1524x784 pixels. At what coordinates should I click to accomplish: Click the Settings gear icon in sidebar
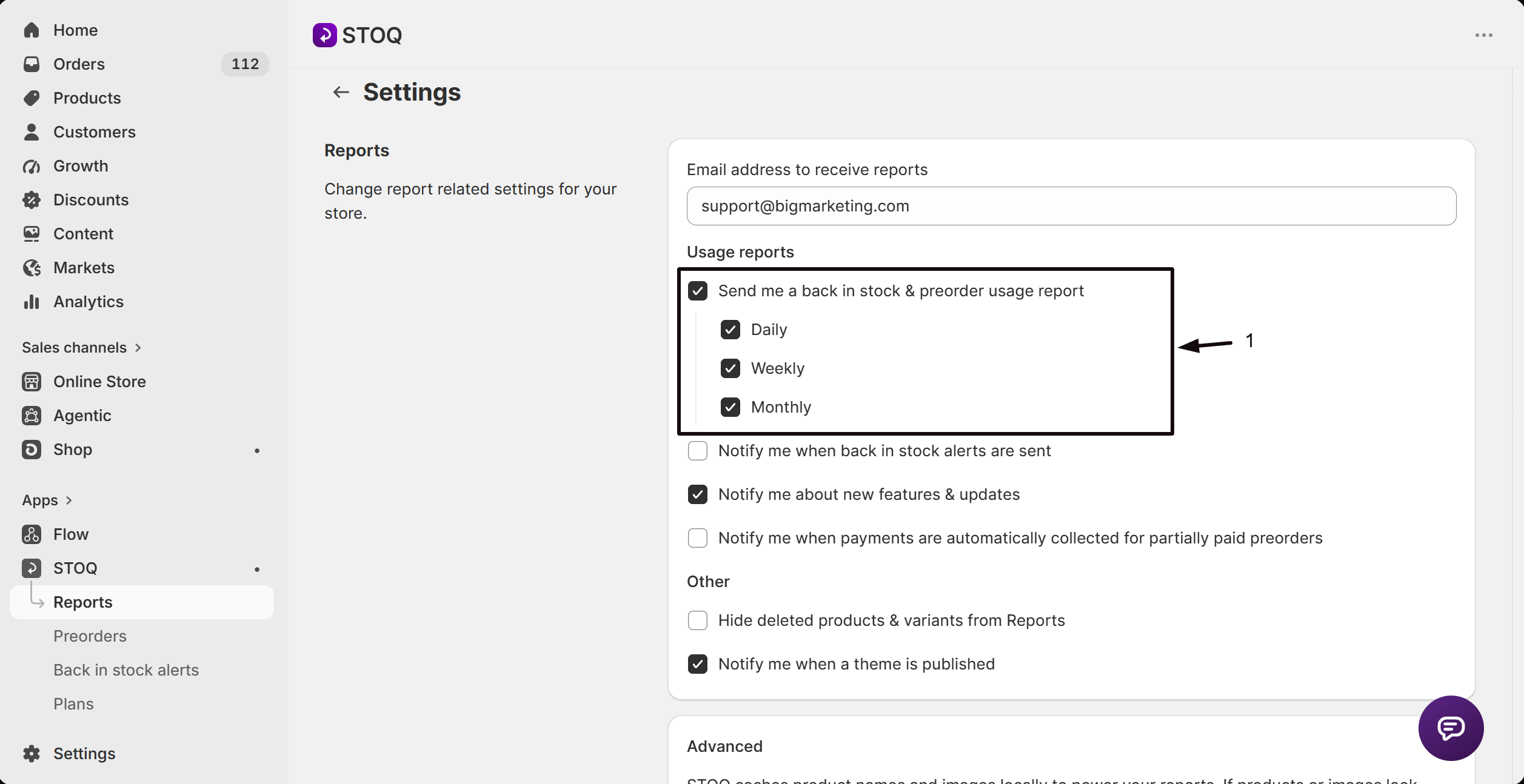32,754
